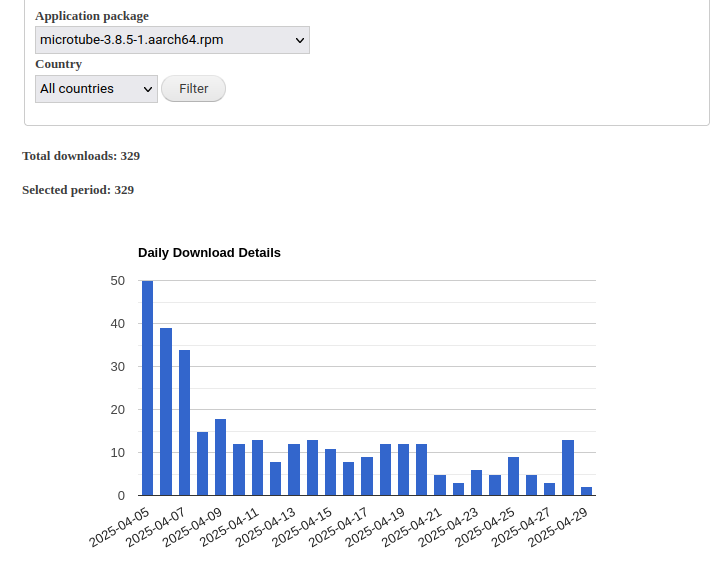The width and height of the screenshot is (710, 573).
Task: Click the Filter button
Action: point(193,88)
